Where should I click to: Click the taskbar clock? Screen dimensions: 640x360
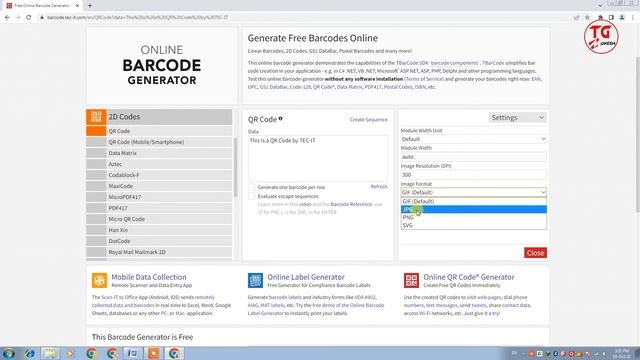click(622, 353)
